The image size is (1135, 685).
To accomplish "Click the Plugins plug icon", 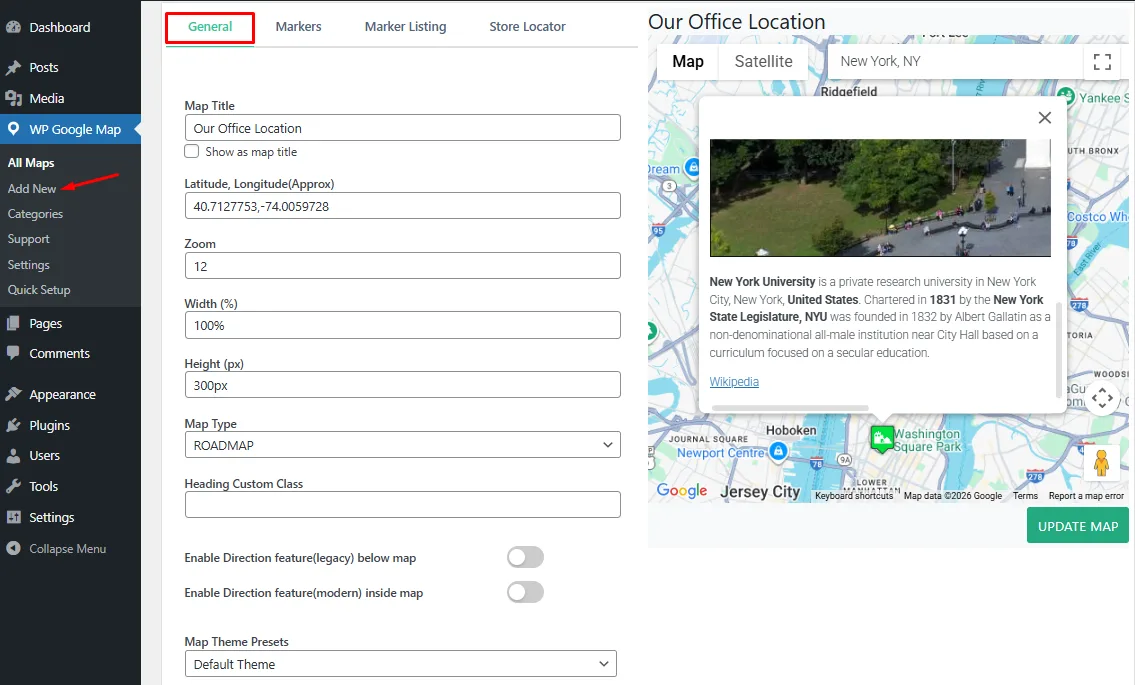I will 13,425.
